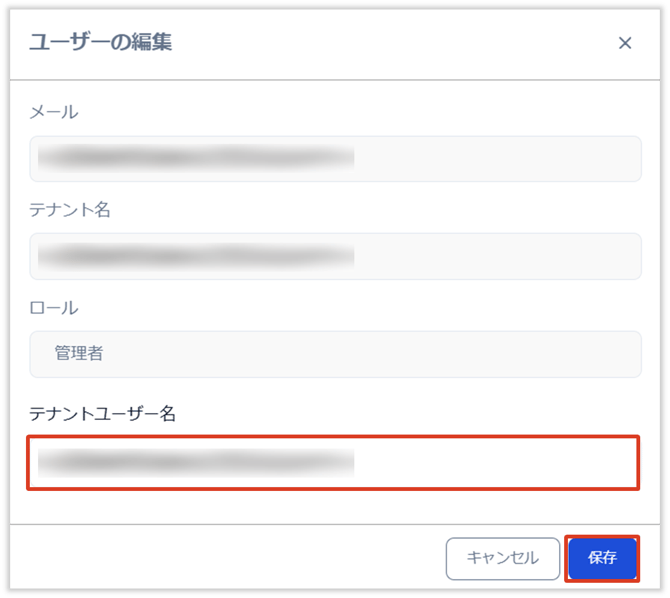This screenshot has height=598, width=670.
Task: Click the ロール field showing 管理者
Action: click(335, 354)
